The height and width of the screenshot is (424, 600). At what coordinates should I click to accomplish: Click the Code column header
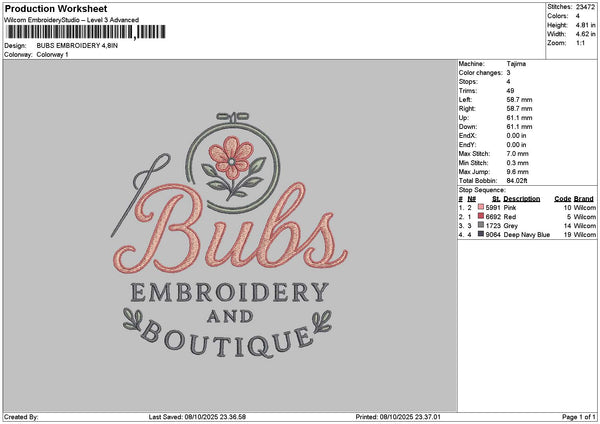coord(563,199)
